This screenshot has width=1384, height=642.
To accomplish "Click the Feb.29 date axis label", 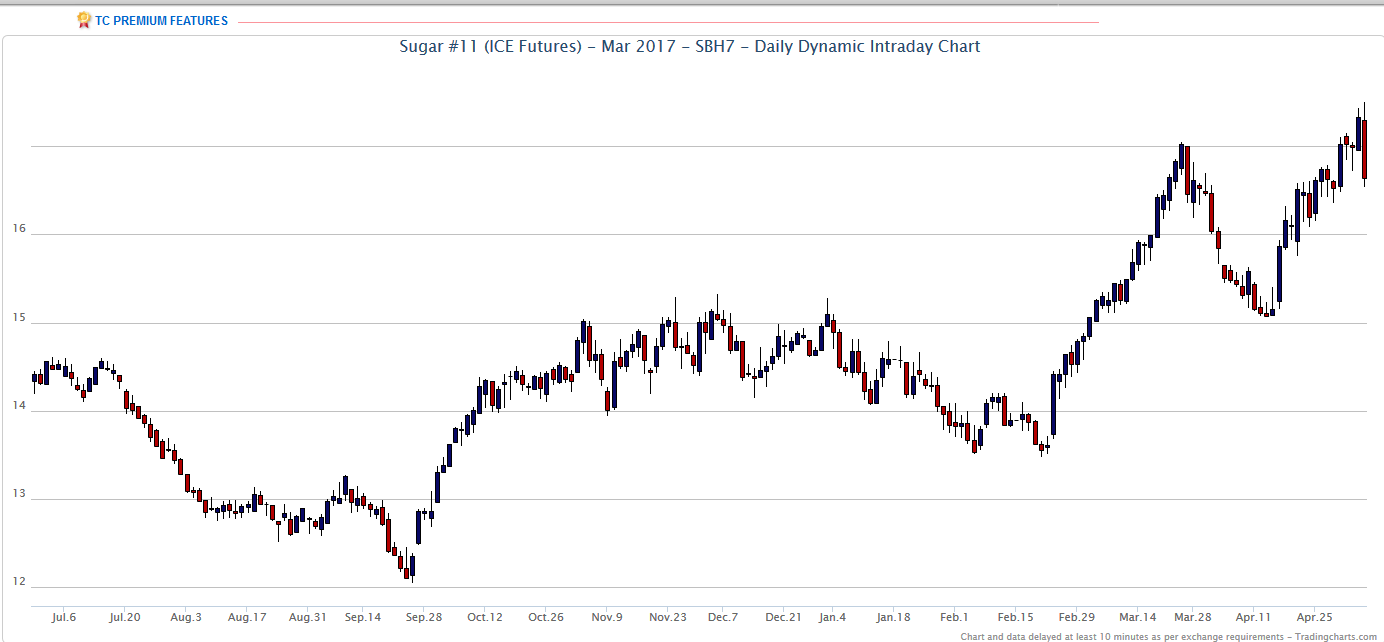I will pos(1076,617).
